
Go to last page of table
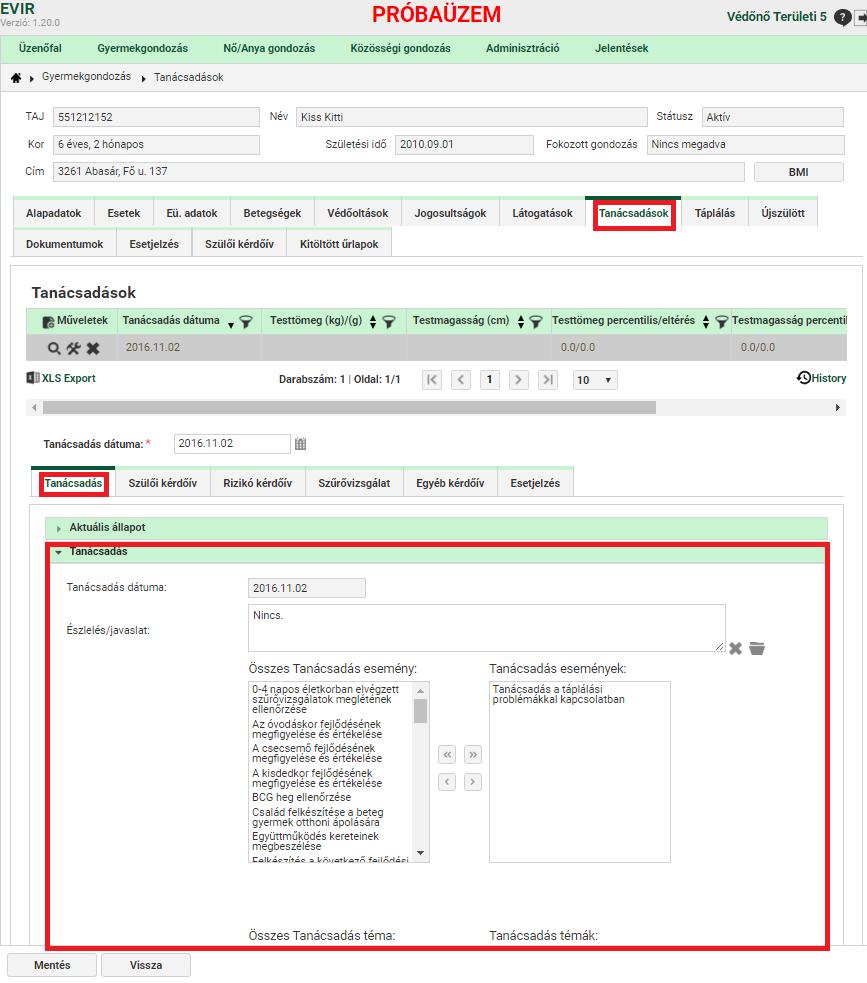click(x=547, y=379)
